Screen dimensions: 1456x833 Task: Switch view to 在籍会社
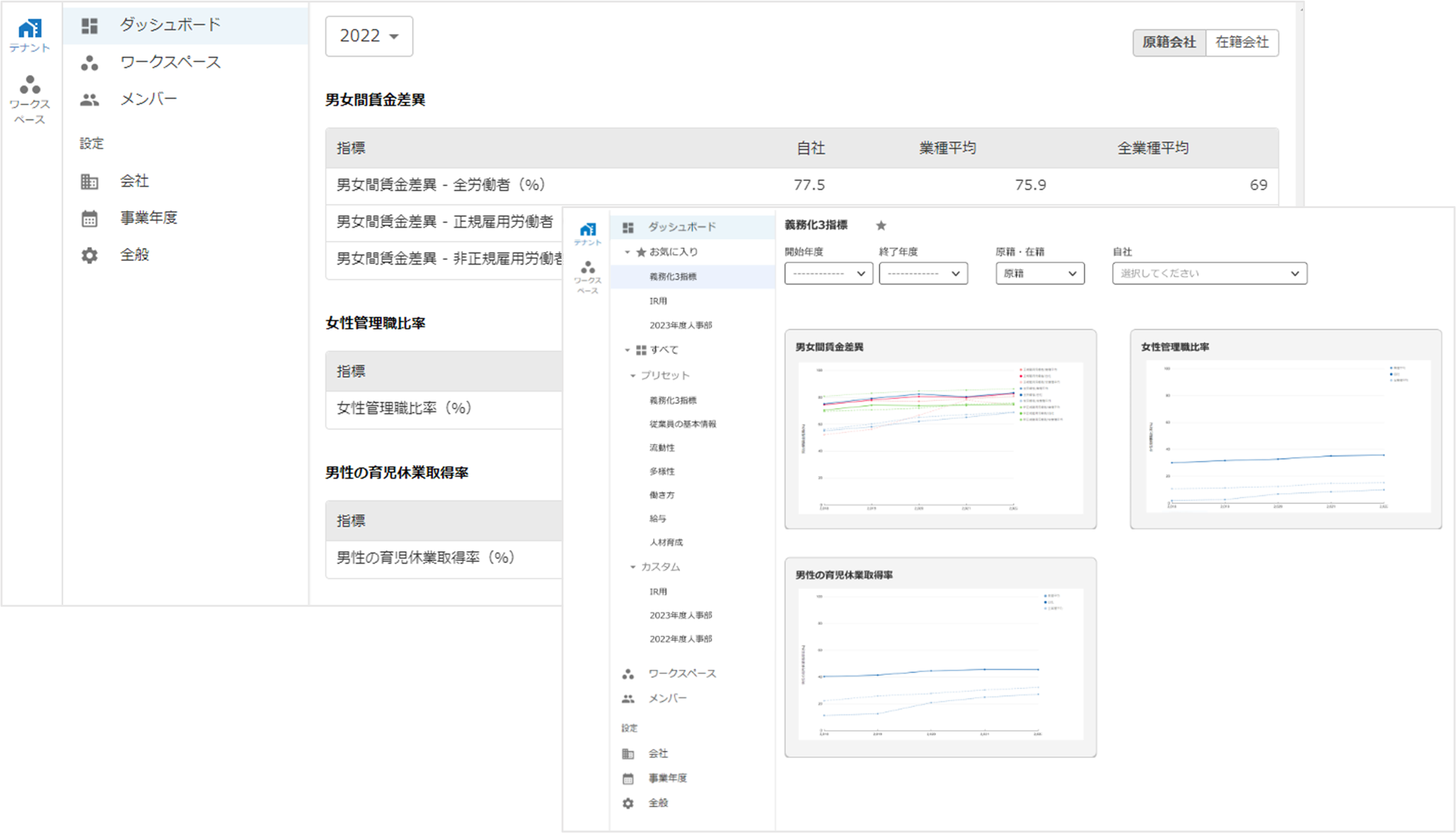click(1242, 43)
